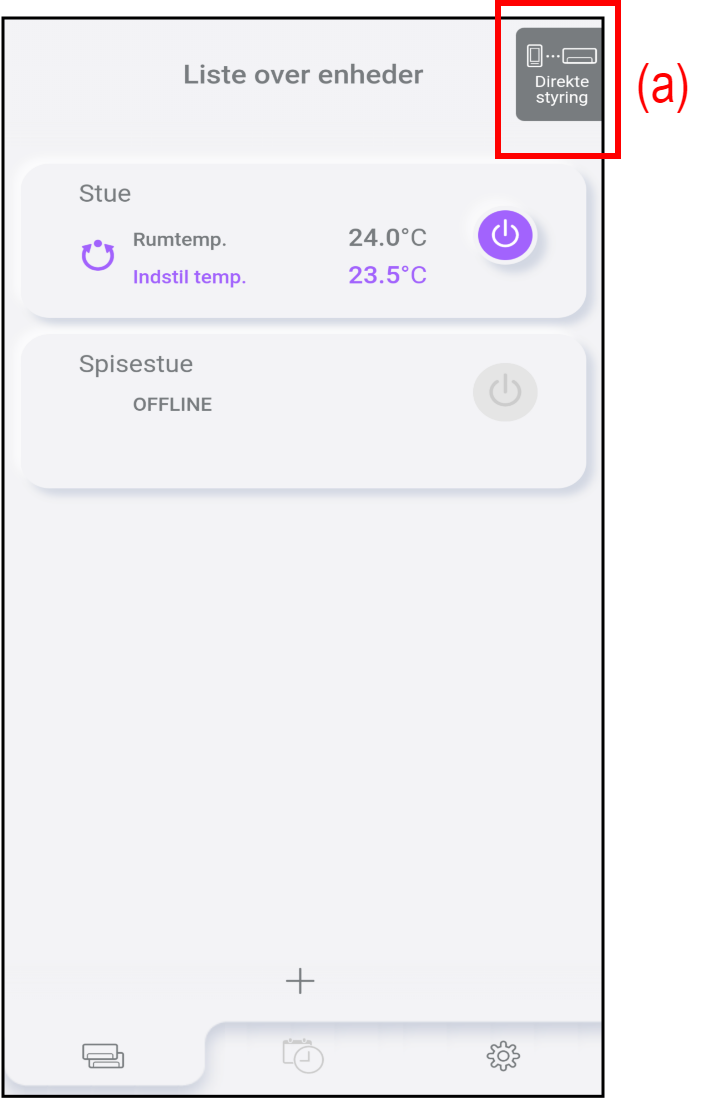This screenshot has width=704, height=1100.
Task: Click the Rumtemp. label
Action: tap(180, 240)
